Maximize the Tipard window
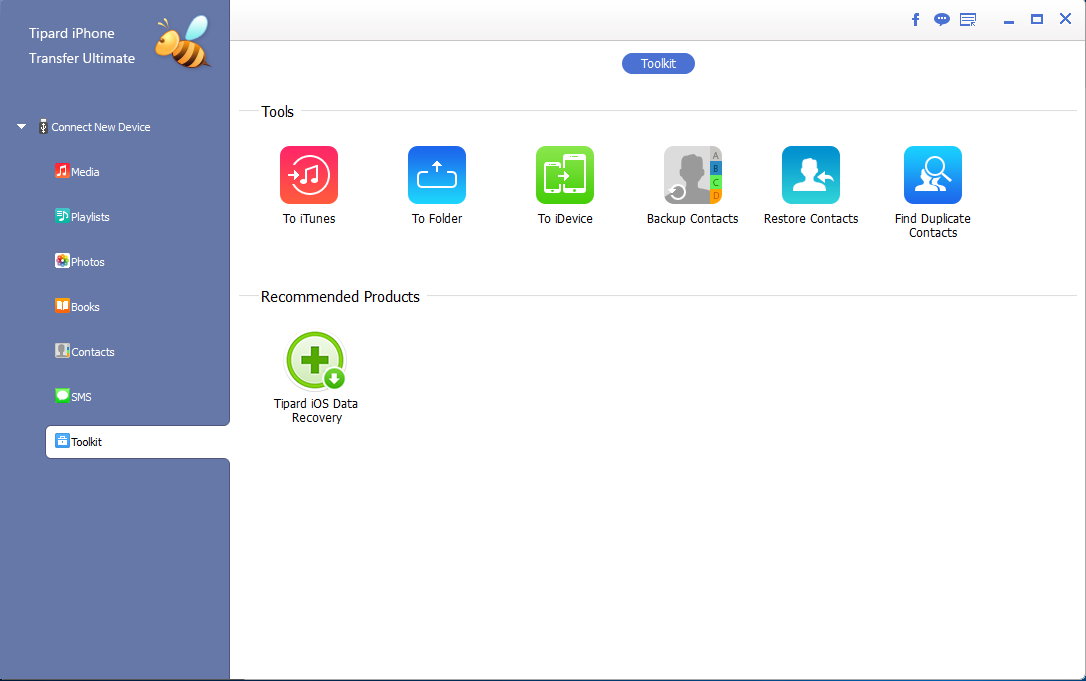This screenshot has height=681, width=1086. click(1037, 19)
